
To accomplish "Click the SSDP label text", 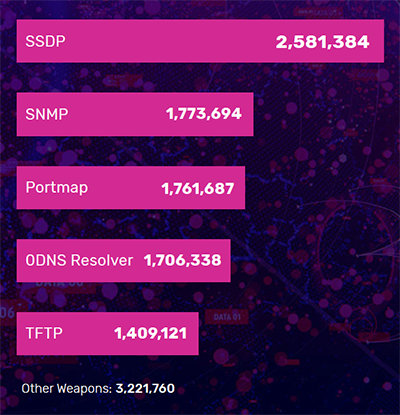I will (x=45, y=41).
